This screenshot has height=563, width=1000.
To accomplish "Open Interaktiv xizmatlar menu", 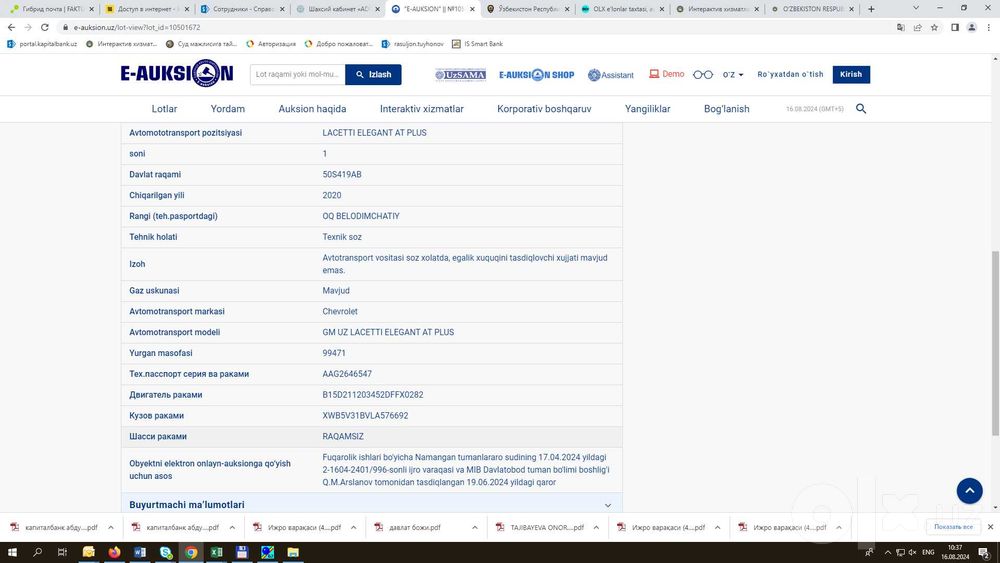I will tap(422, 109).
